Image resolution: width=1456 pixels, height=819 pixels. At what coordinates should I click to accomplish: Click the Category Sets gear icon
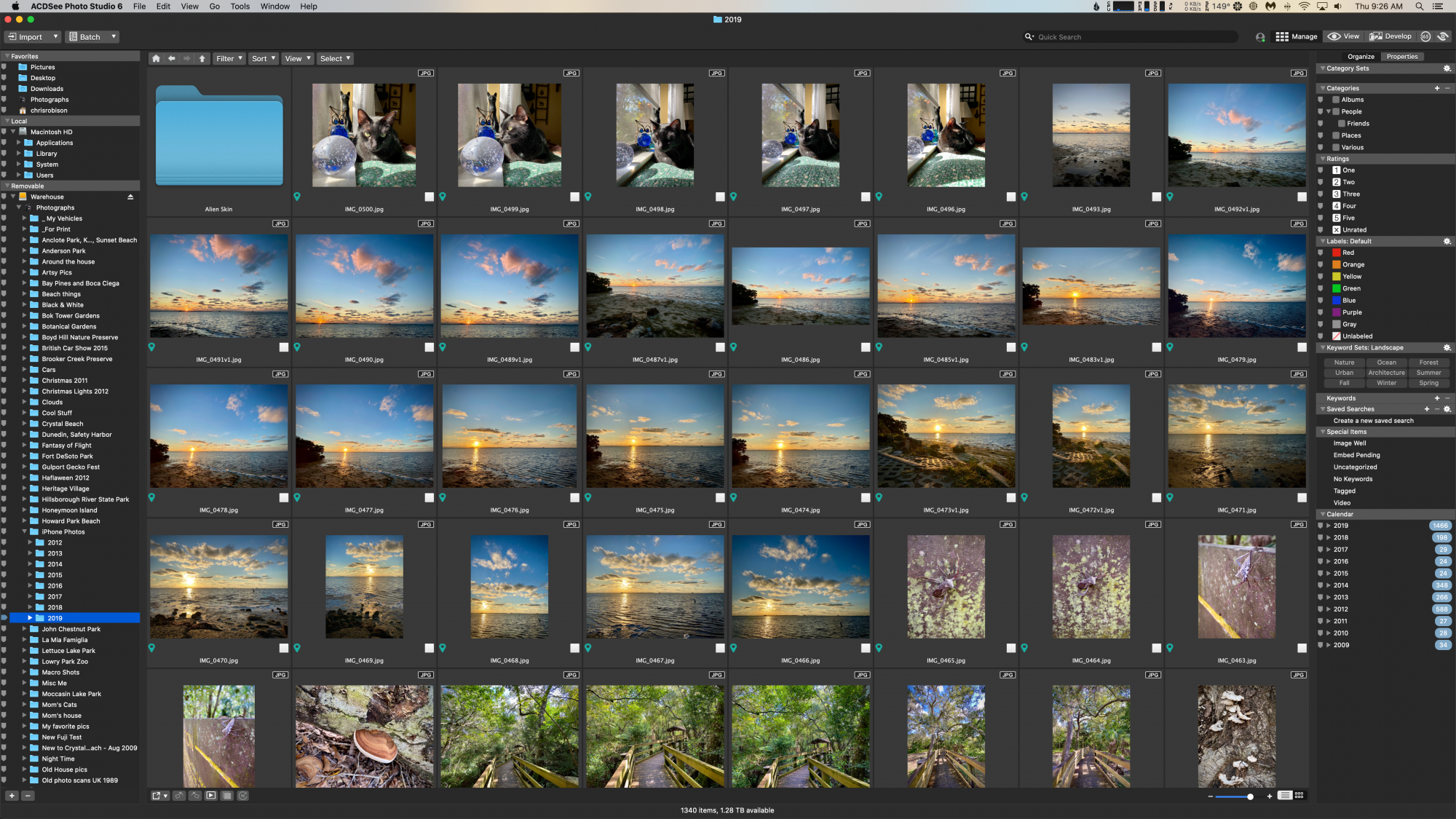point(1447,68)
